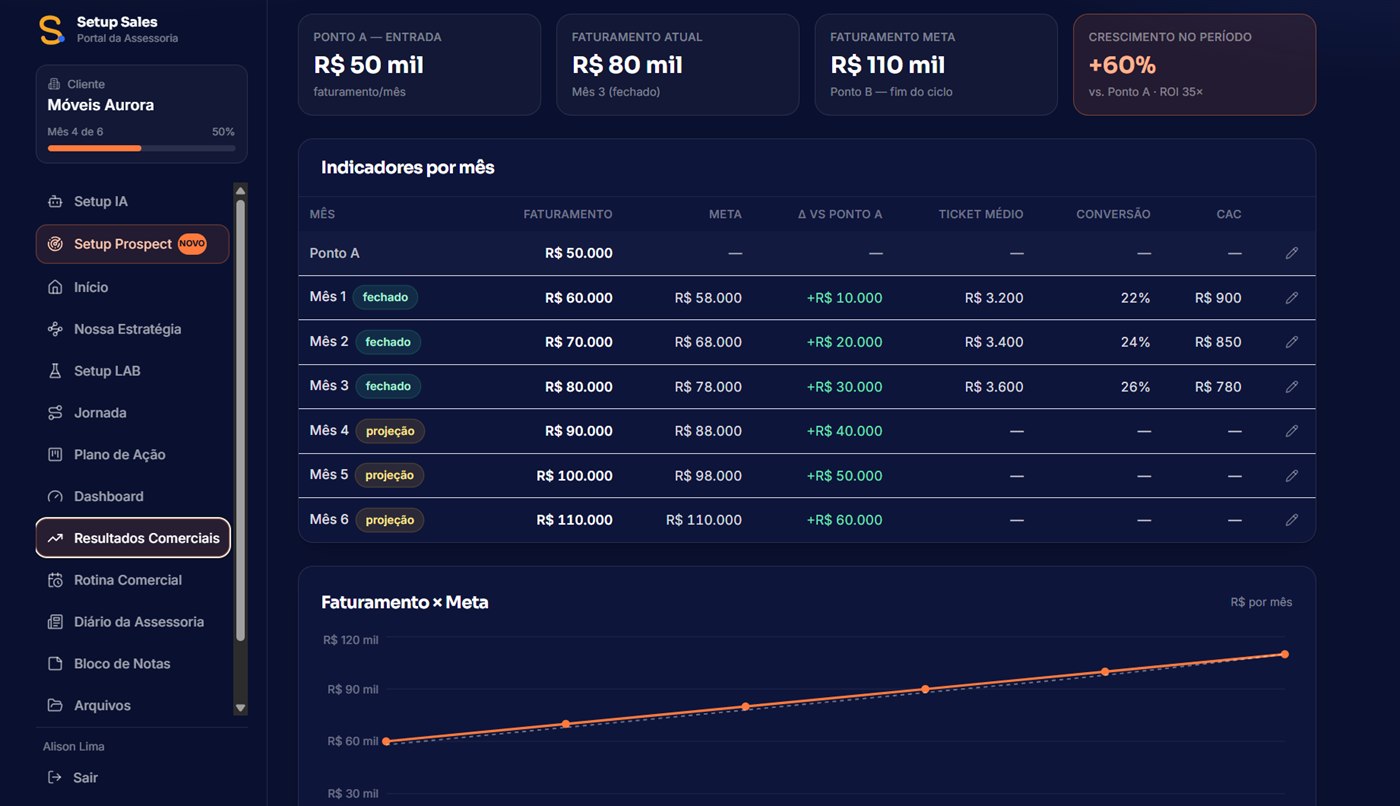Screen dimensions: 1400x806
Task: Click the Sair logout link
Action: tap(72, 778)
